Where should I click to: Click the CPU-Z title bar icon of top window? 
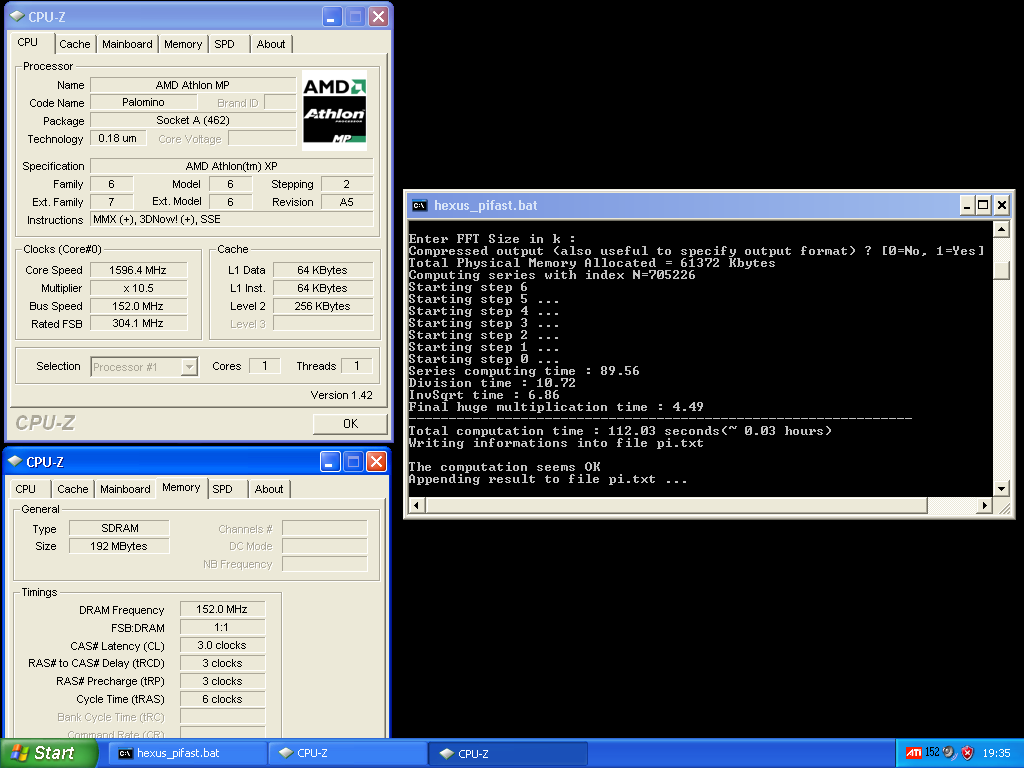pyautogui.click(x=16, y=16)
